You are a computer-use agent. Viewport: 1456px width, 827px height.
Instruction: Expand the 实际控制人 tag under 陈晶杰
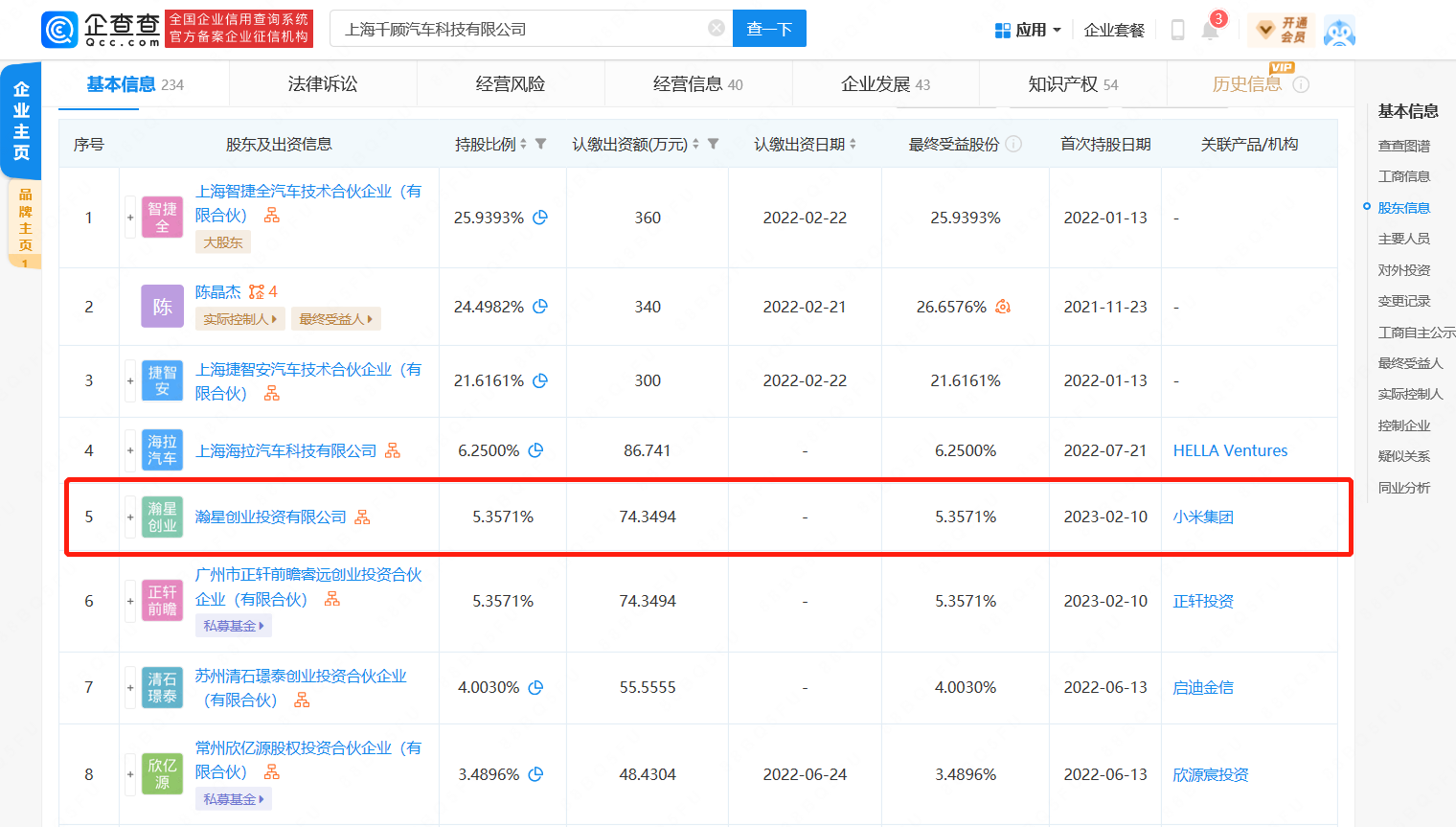[x=240, y=319]
